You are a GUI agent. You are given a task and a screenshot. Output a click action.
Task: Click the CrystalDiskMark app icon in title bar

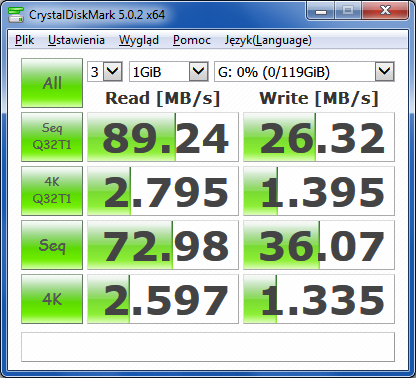pos(16,14)
